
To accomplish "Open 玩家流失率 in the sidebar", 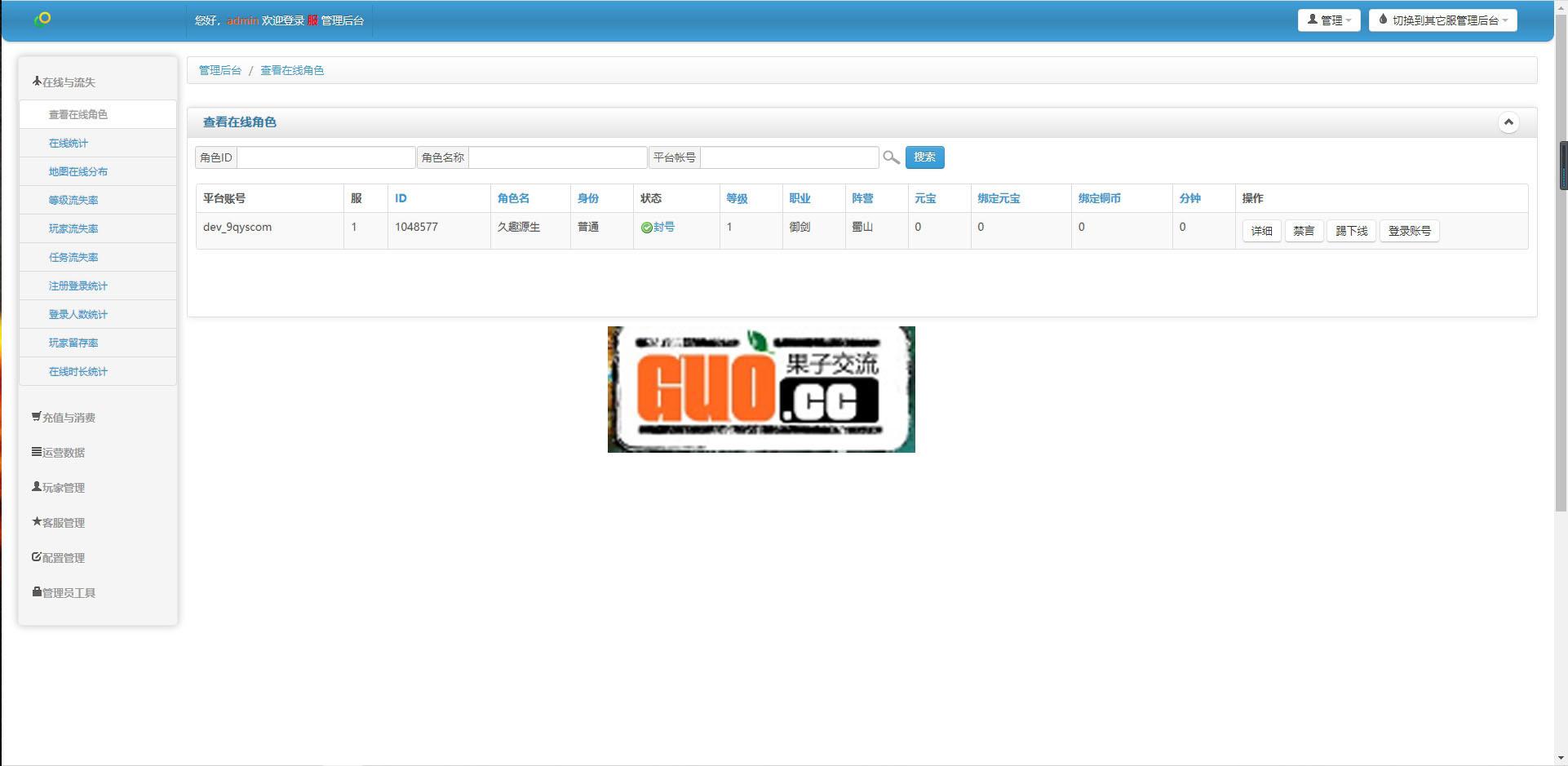I will pyautogui.click(x=98, y=228).
